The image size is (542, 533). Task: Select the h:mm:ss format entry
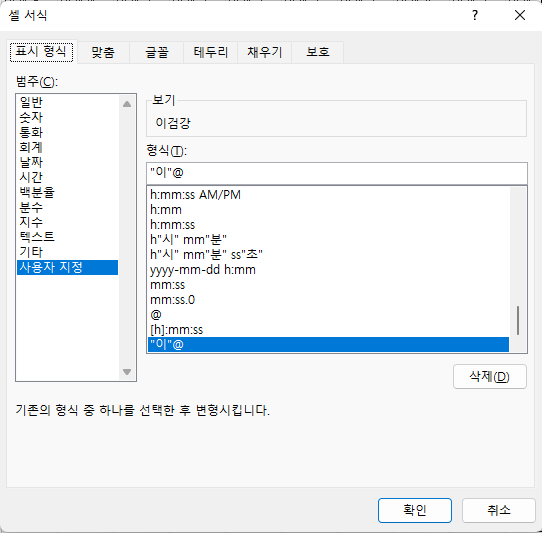[x=328, y=225]
